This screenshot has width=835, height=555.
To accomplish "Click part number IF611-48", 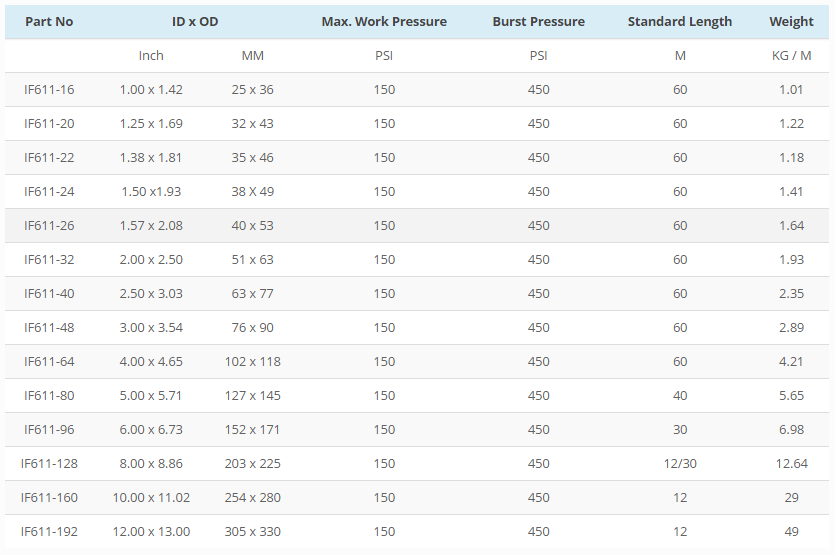I will point(49,327).
